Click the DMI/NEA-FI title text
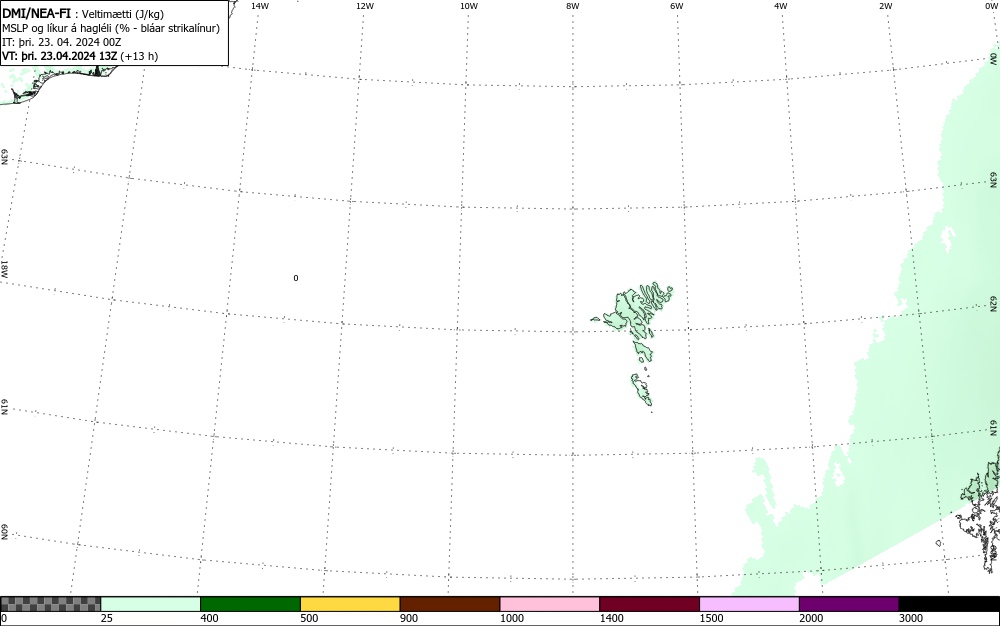Image resolution: width=1000 pixels, height=626 pixels. (x=36, y=13)
